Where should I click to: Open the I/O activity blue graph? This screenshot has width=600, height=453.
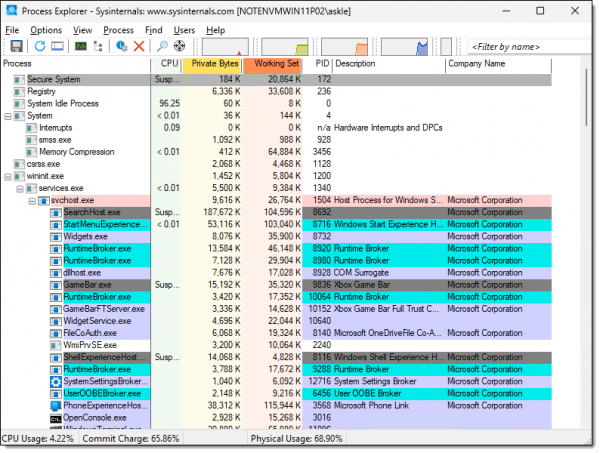coord(404,47)
